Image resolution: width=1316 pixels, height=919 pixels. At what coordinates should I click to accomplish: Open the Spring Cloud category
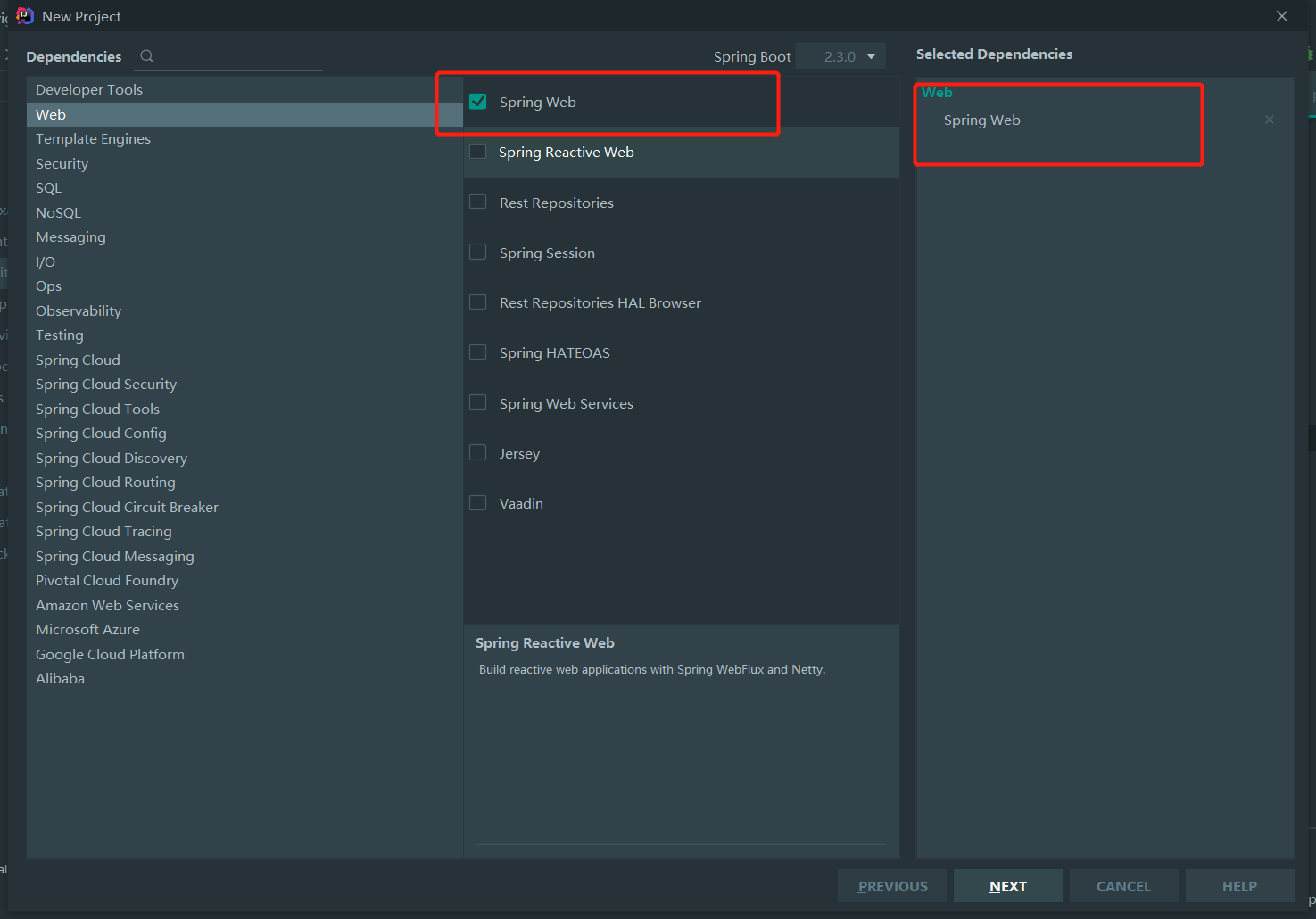(244, 360)
